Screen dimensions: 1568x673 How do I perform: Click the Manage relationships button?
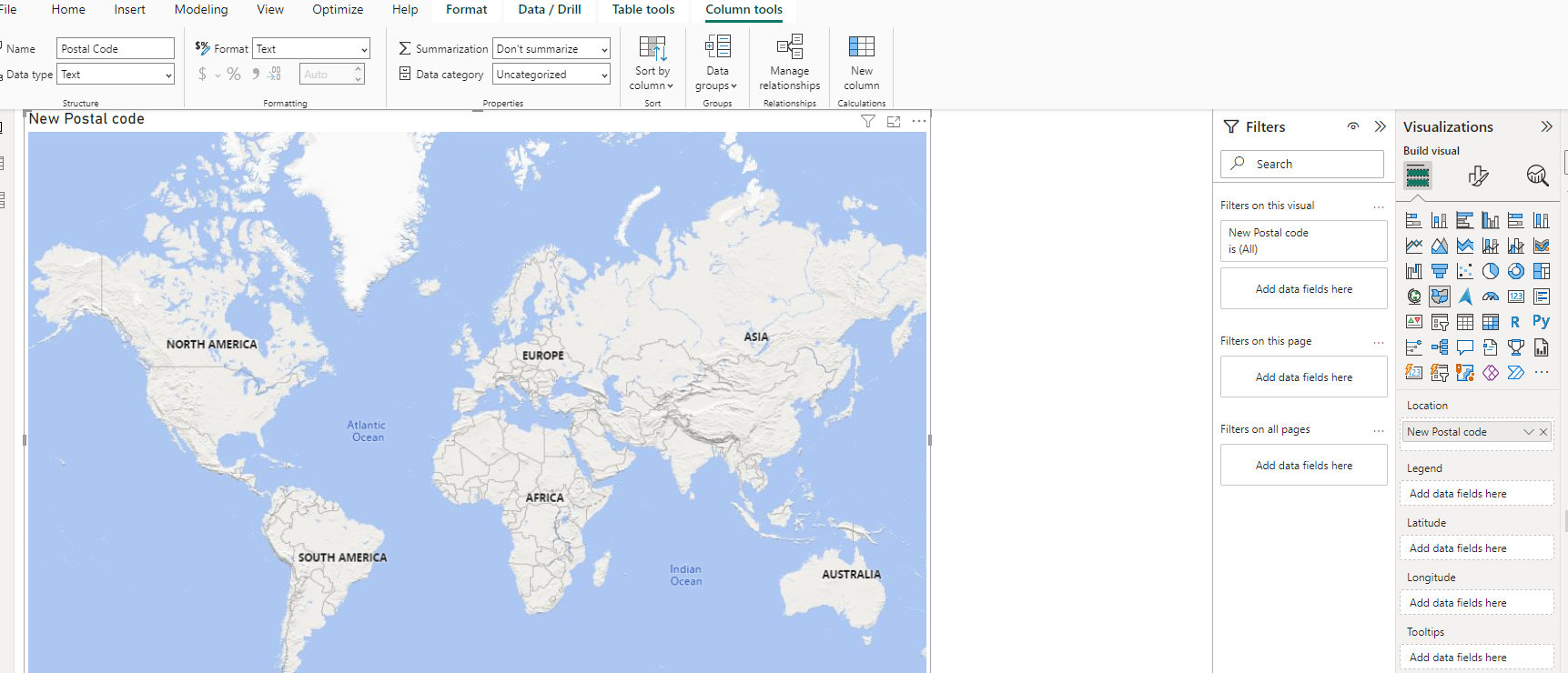click(790, 63)
